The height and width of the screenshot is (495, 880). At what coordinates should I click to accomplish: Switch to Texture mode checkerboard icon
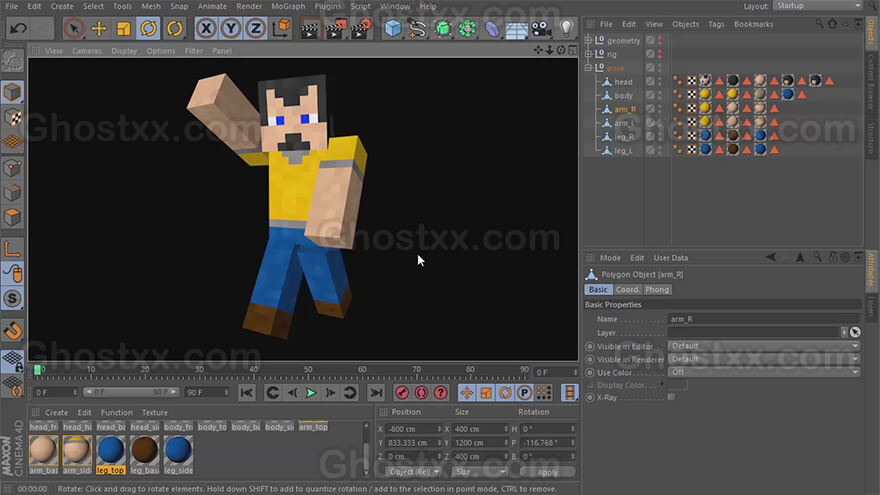pyautogui.click(x=12, y=118)
